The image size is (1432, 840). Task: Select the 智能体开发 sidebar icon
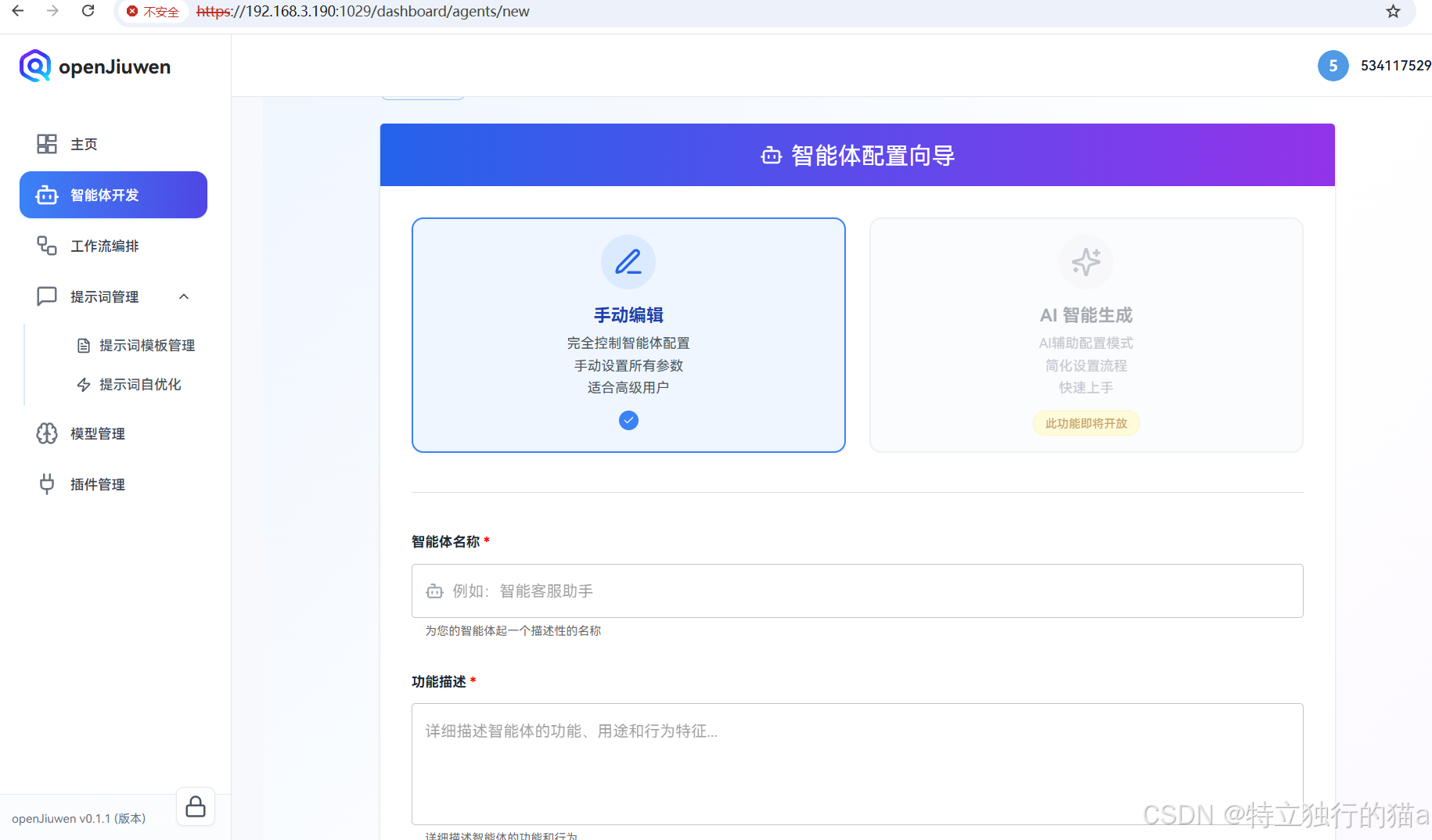46,195
